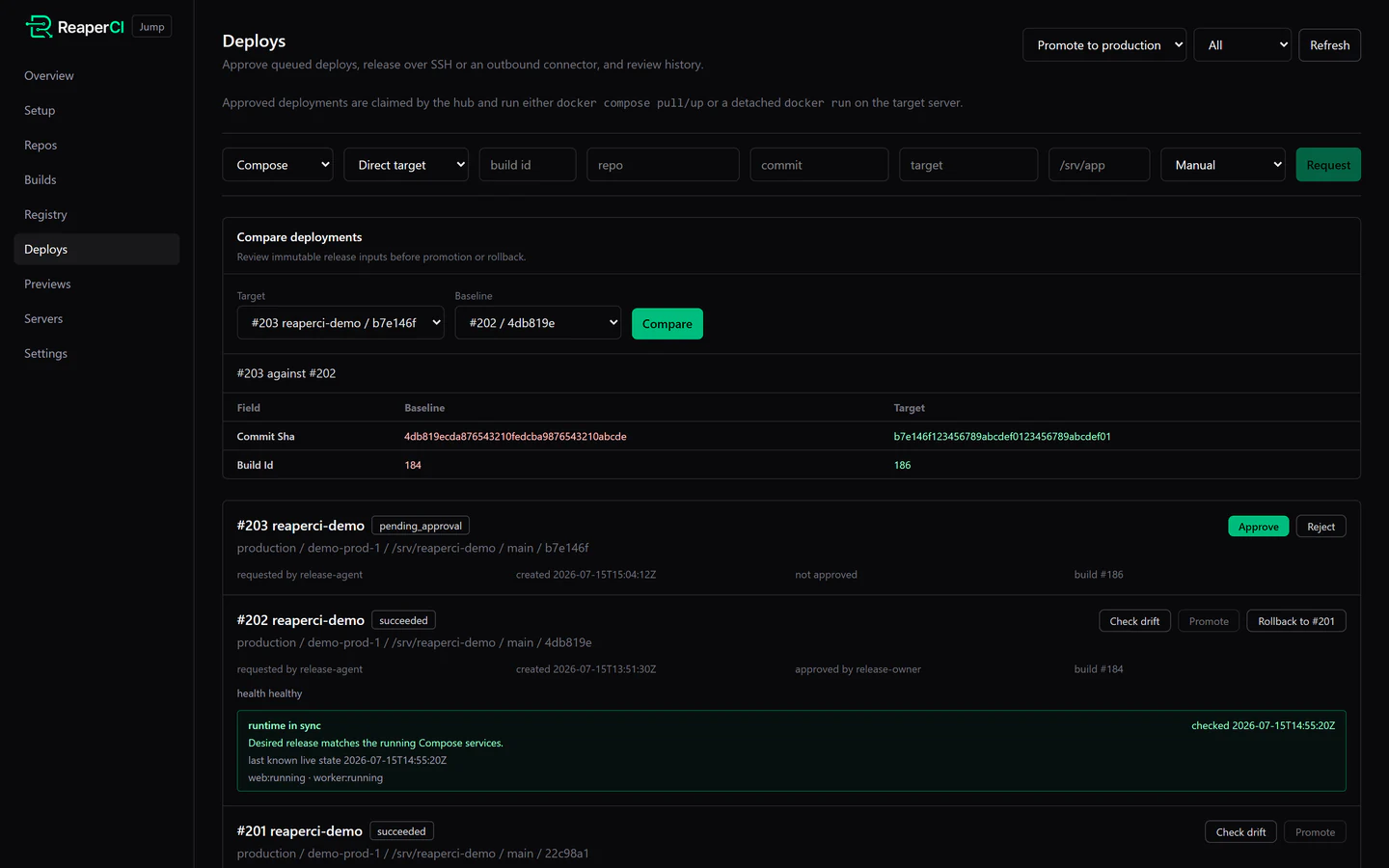The width and height of the screenshot is (1389, 868).
Task: Click Rollback to #201 button
Action: tap(1296, 621)
